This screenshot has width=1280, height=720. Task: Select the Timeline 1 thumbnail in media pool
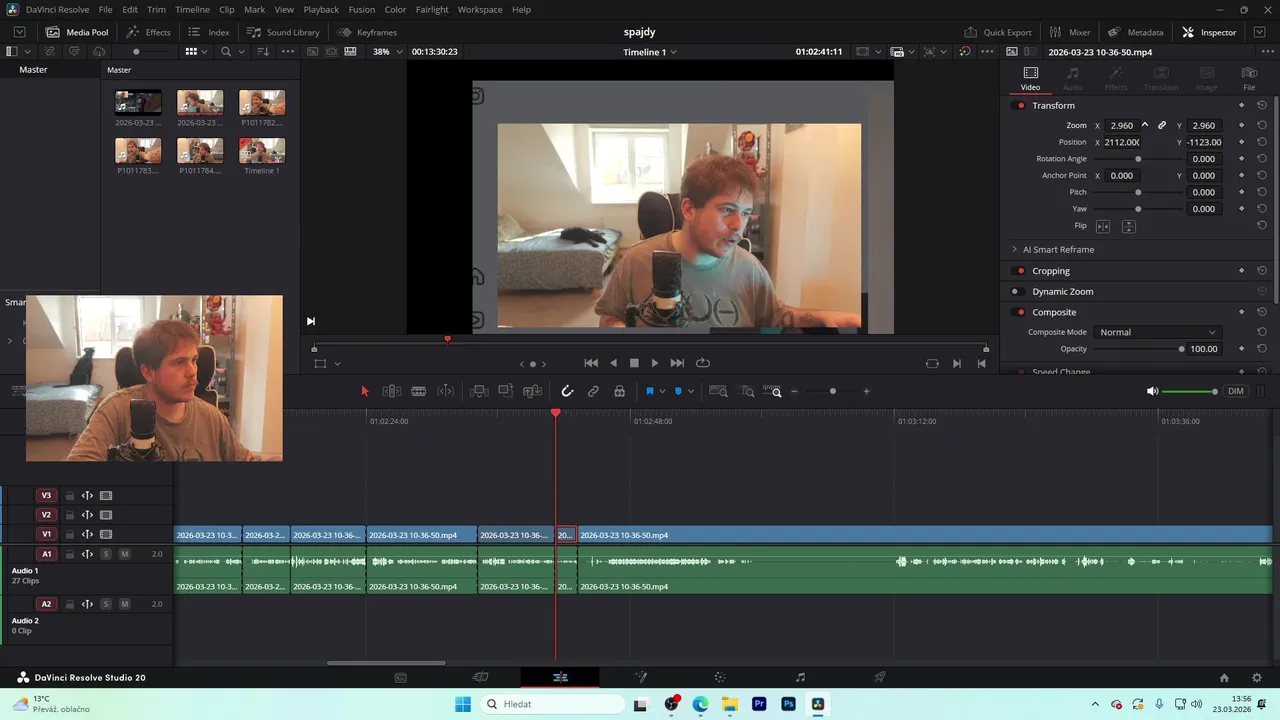262,151
